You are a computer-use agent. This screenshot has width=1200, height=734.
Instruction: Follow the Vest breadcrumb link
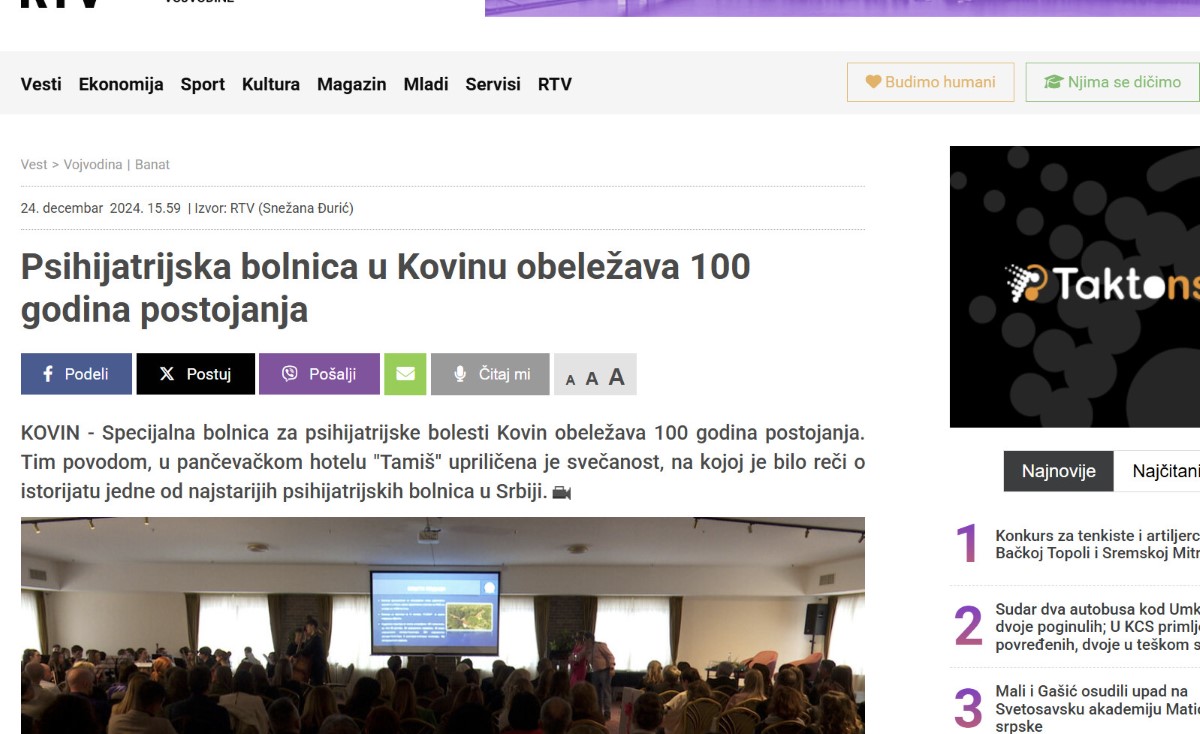(x=34, y=164)
